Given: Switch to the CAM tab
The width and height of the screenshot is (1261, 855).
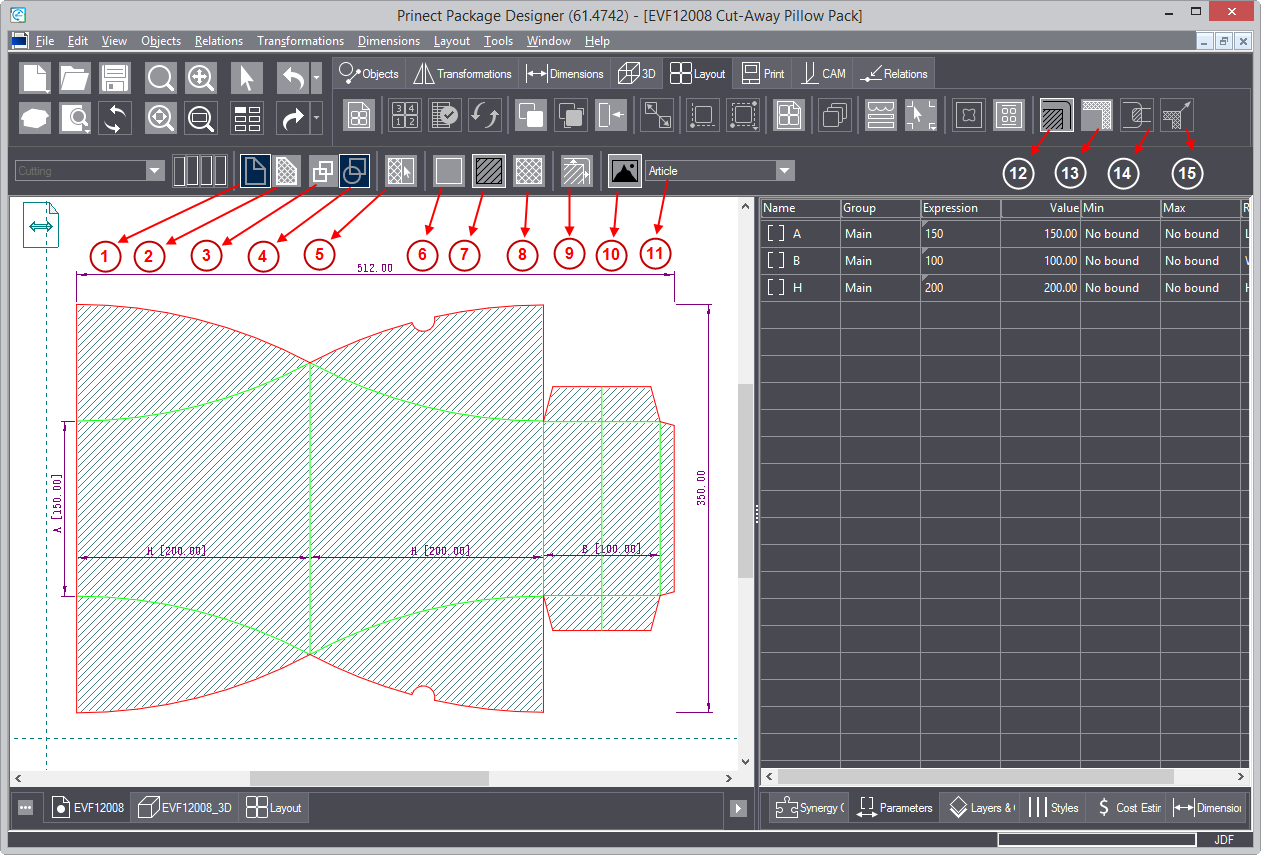Looking at the screenshot, I should pyautogui.click(x=823, y=73).
